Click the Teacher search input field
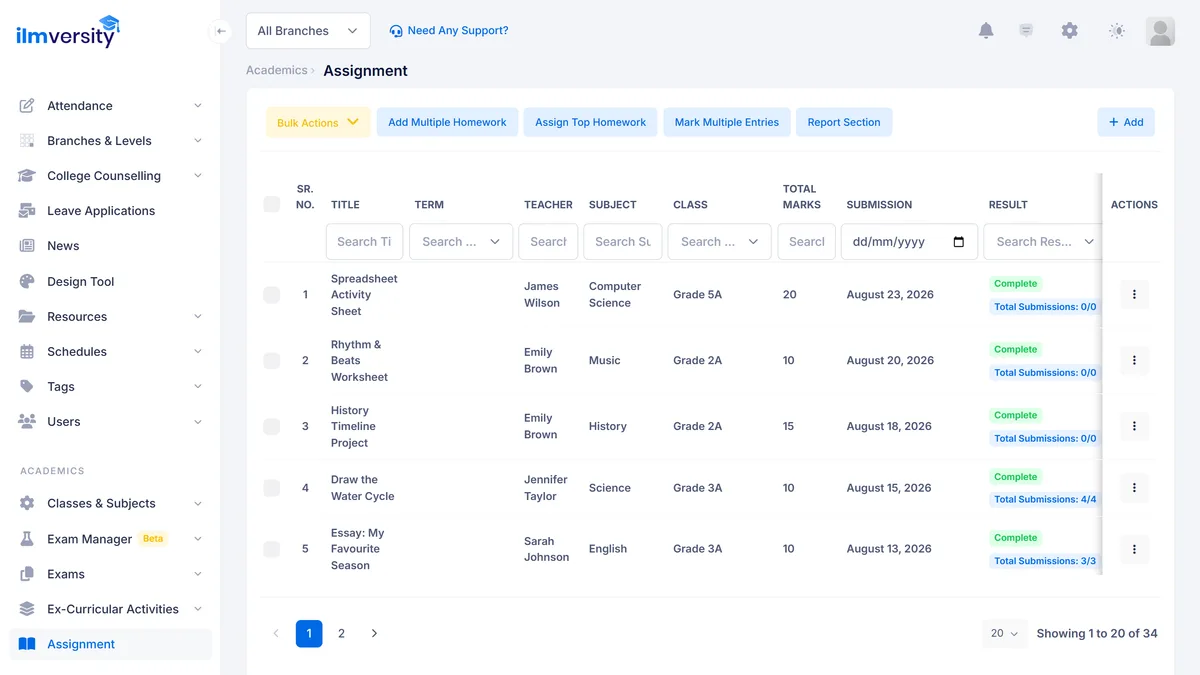Screen dimensions: 1200x675 tap(548, 242)
